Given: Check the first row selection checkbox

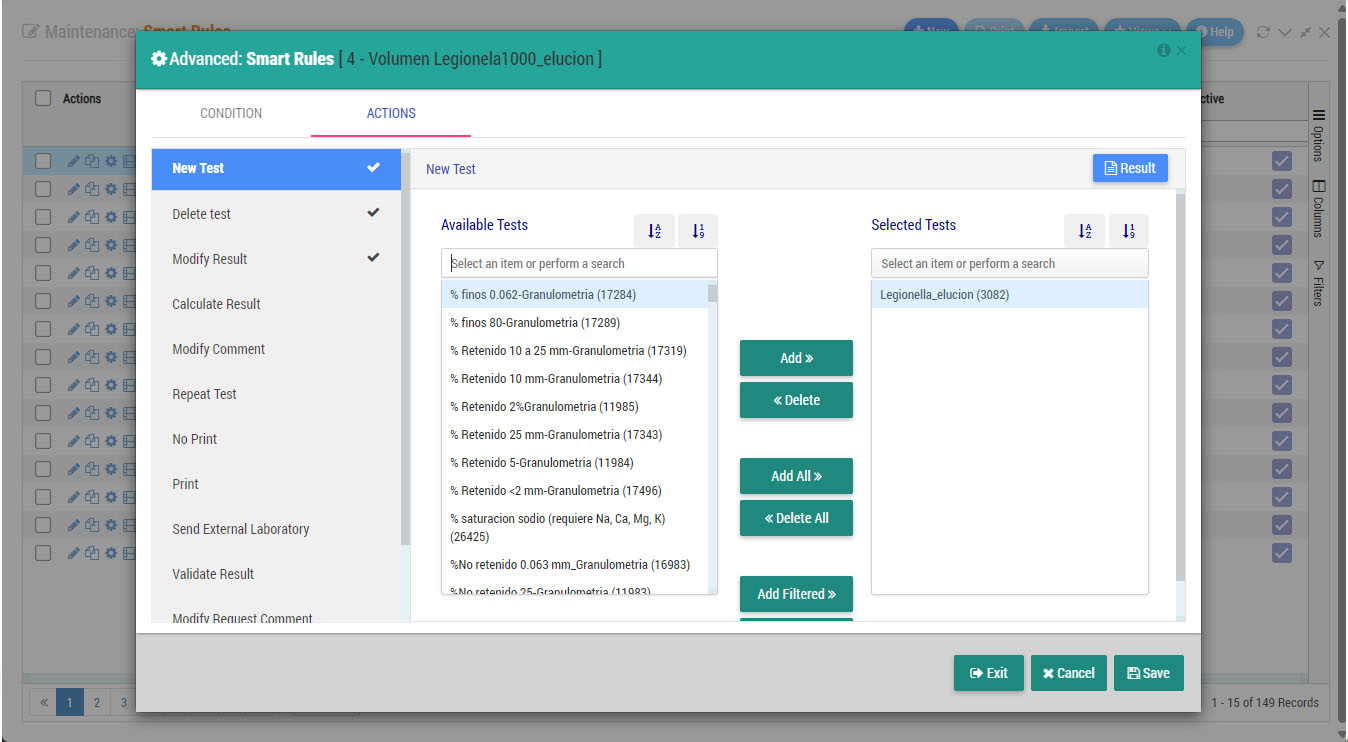Looking at the screenshot, I should (43, 160).
